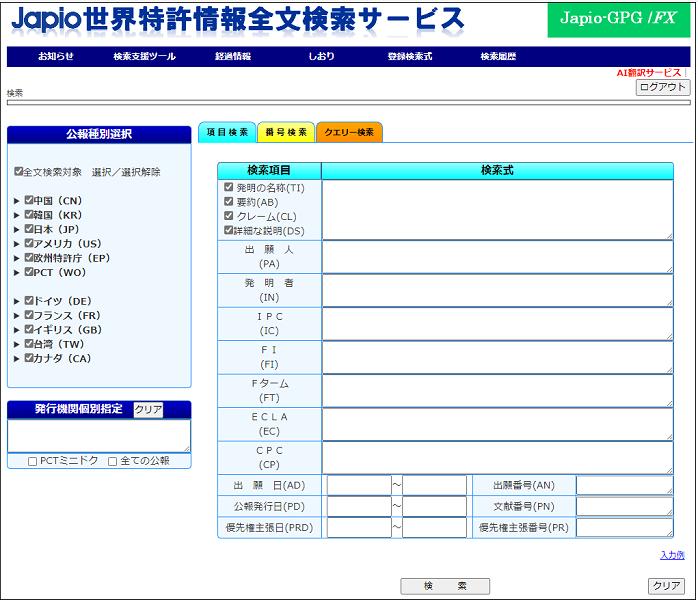Uncheck the ドイツ (DE) checkbox
The image size is (698, 602).
point(29,301)
